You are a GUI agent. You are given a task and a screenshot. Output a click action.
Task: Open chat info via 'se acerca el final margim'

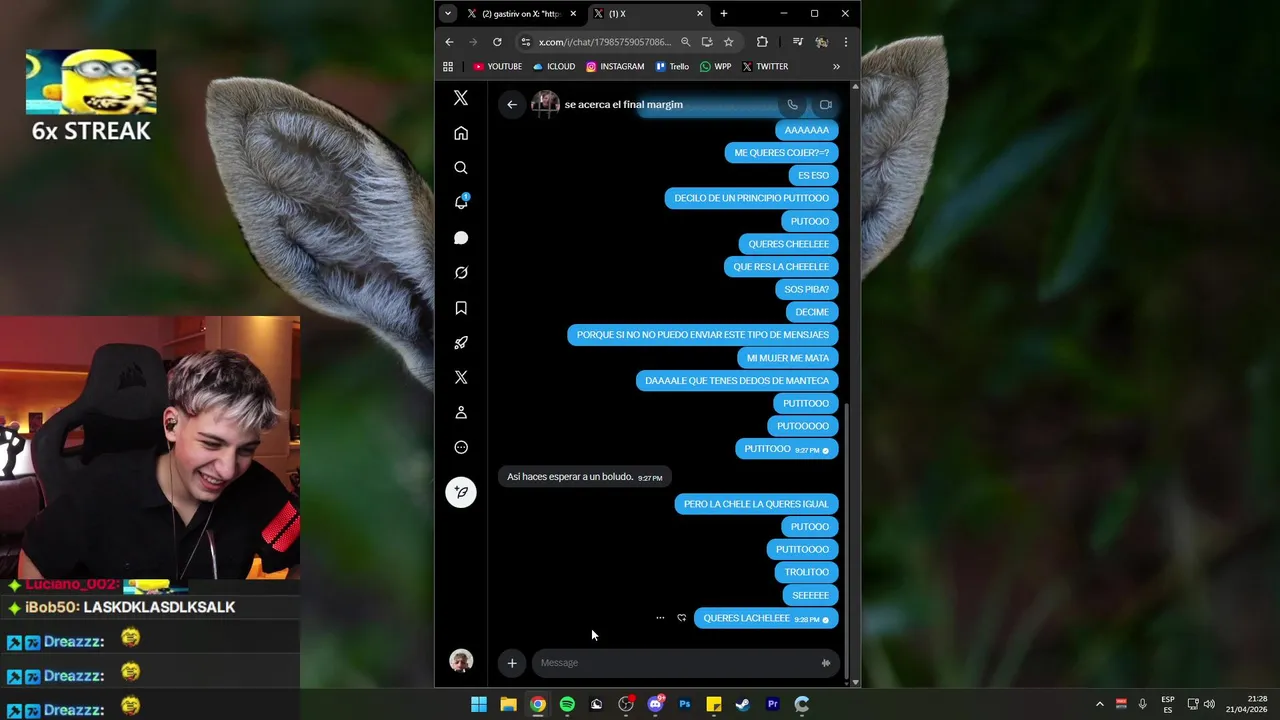[623, 104]
